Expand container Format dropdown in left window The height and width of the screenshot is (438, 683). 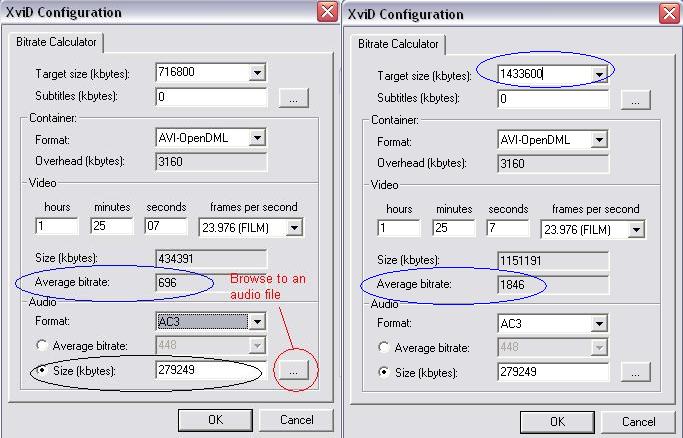257,138
